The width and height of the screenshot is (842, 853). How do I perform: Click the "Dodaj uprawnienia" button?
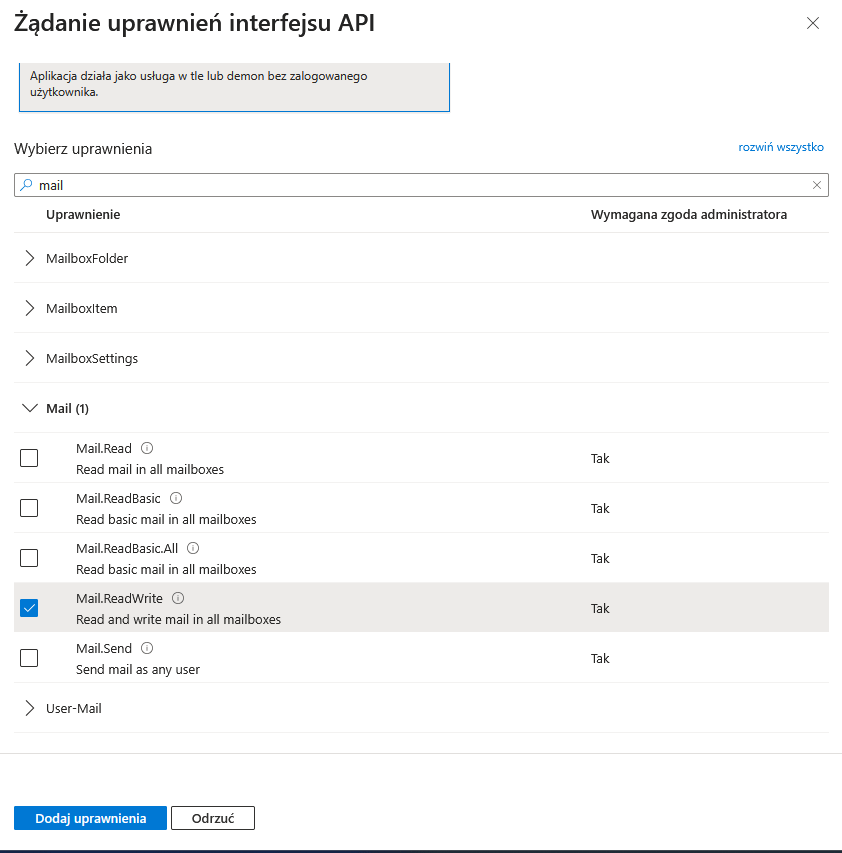90,818
